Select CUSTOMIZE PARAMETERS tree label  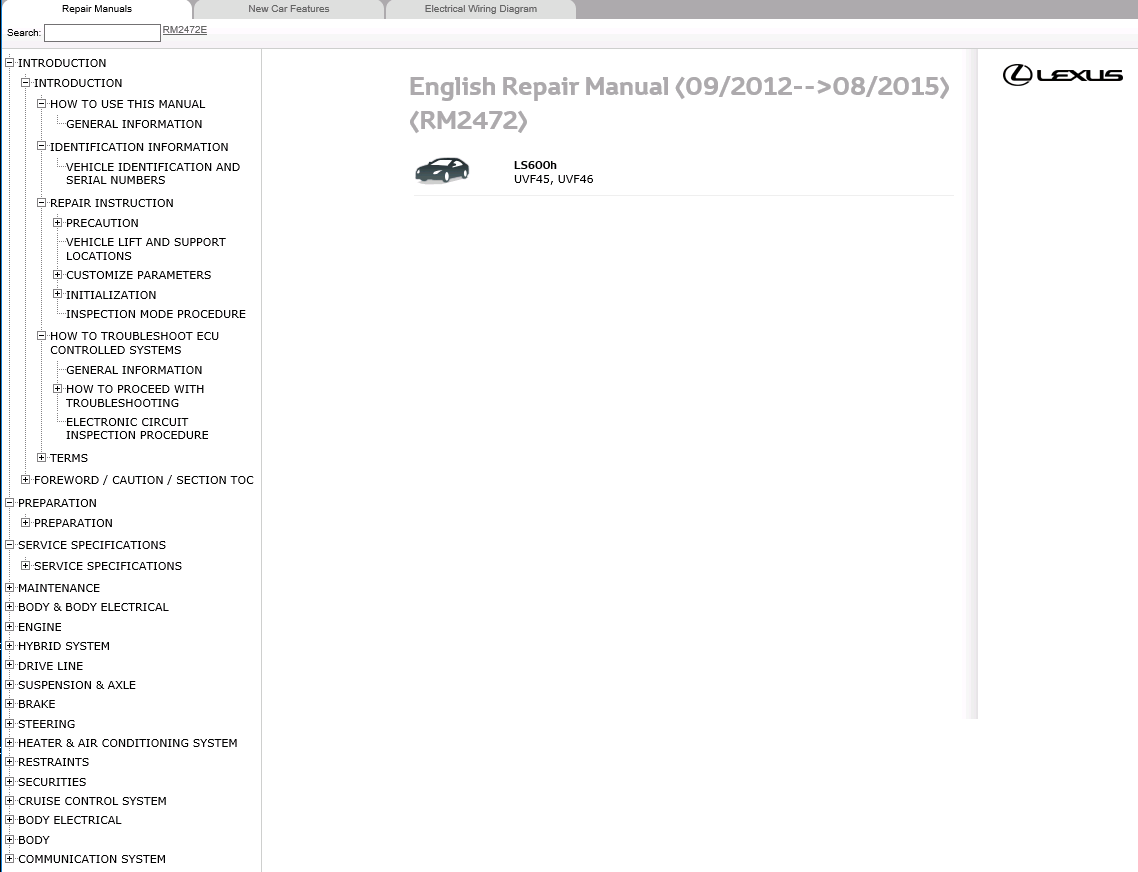(x=139, y=275)
